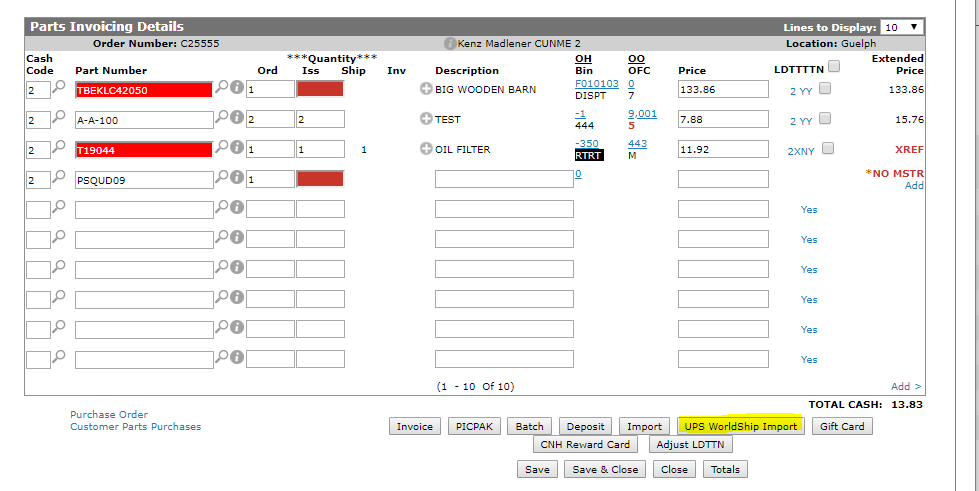Check the box on the 2XNY row
Viewport: 979px width, 491px height.
click(827, 149)
